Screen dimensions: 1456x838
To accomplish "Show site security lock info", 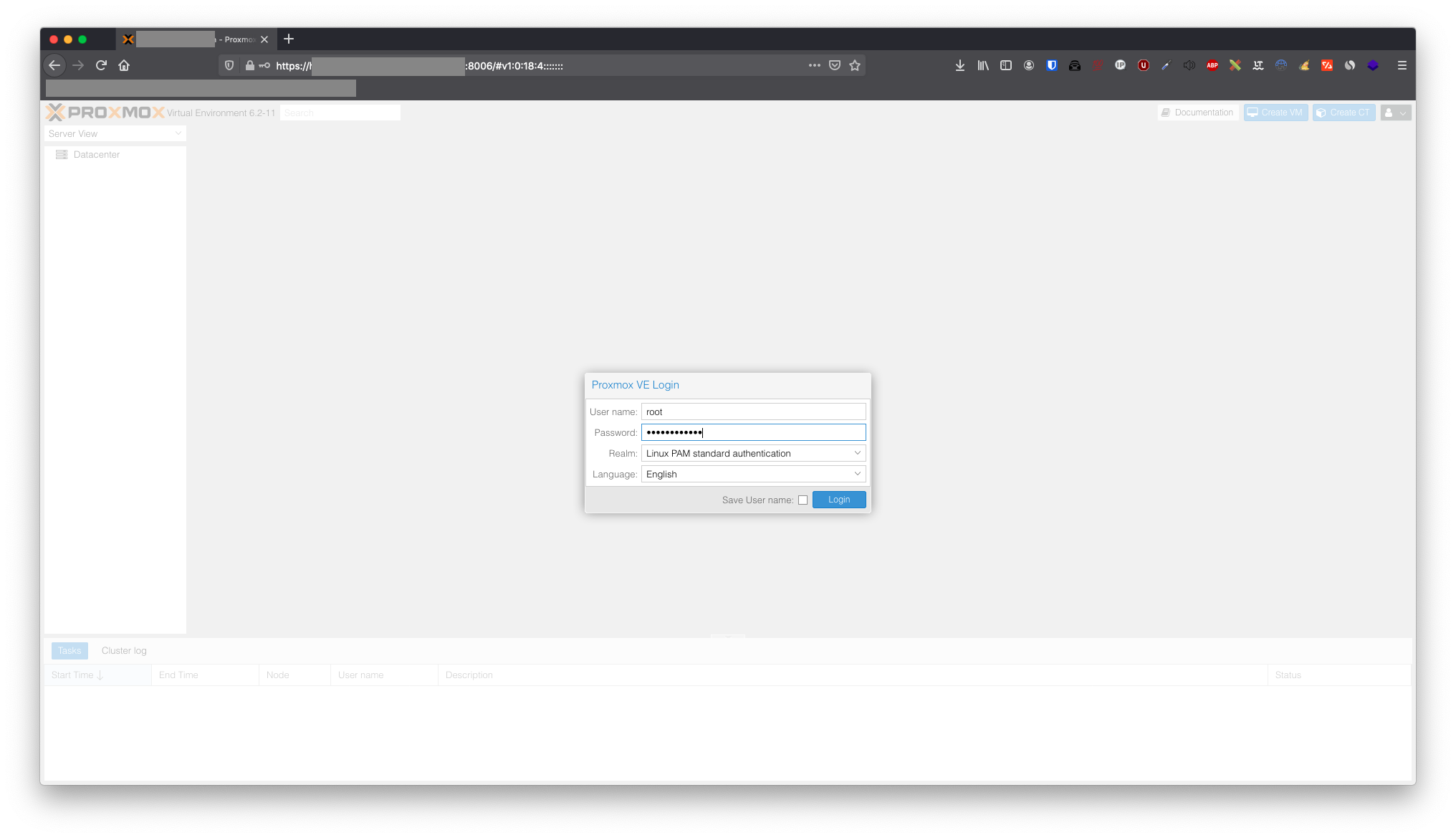I will point(249,65).
